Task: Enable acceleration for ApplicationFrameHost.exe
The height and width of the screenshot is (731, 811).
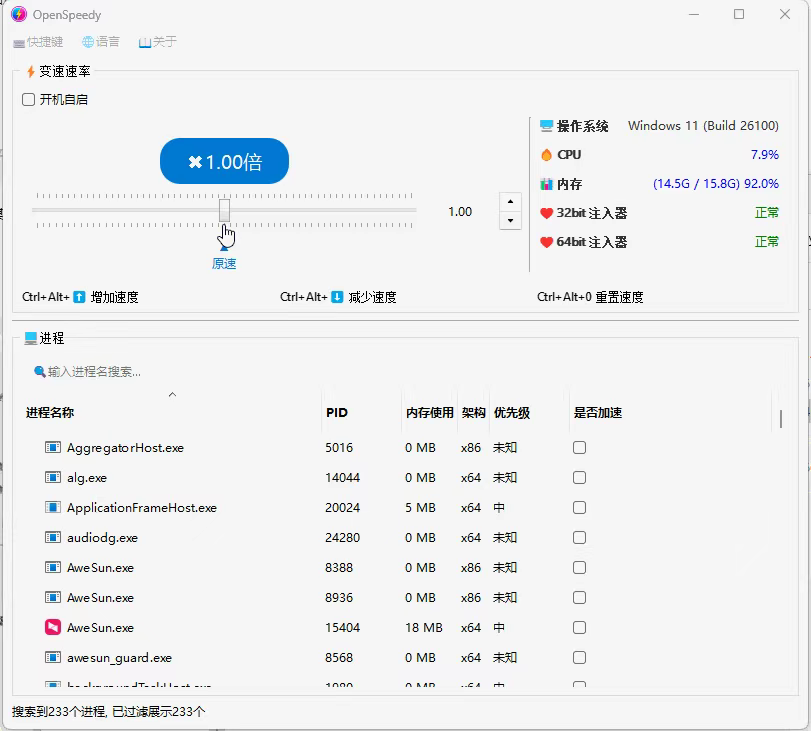Action: 578,507
